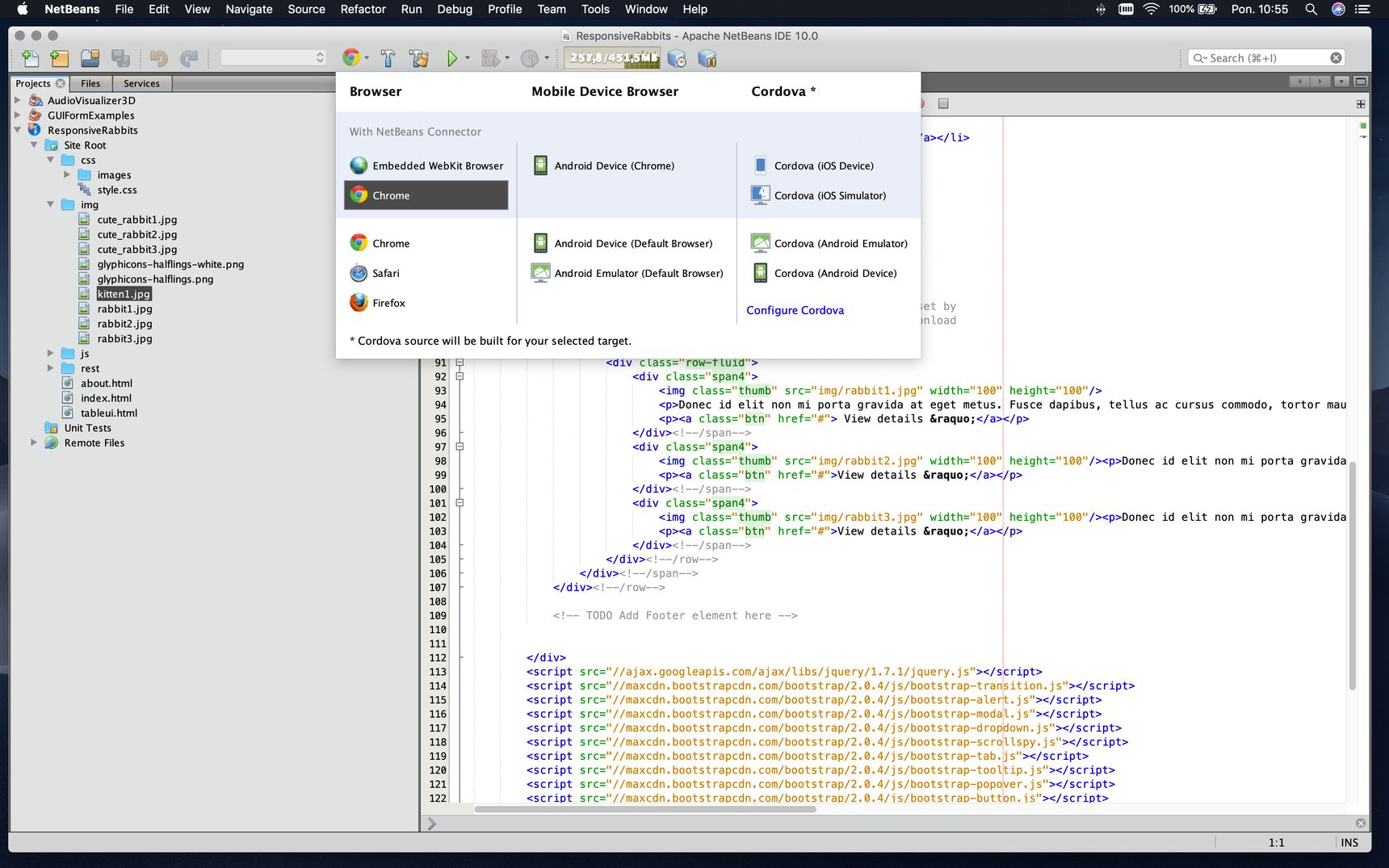Close the Projects tab via its x
The image size is (1389, 868).
(60, 83)
